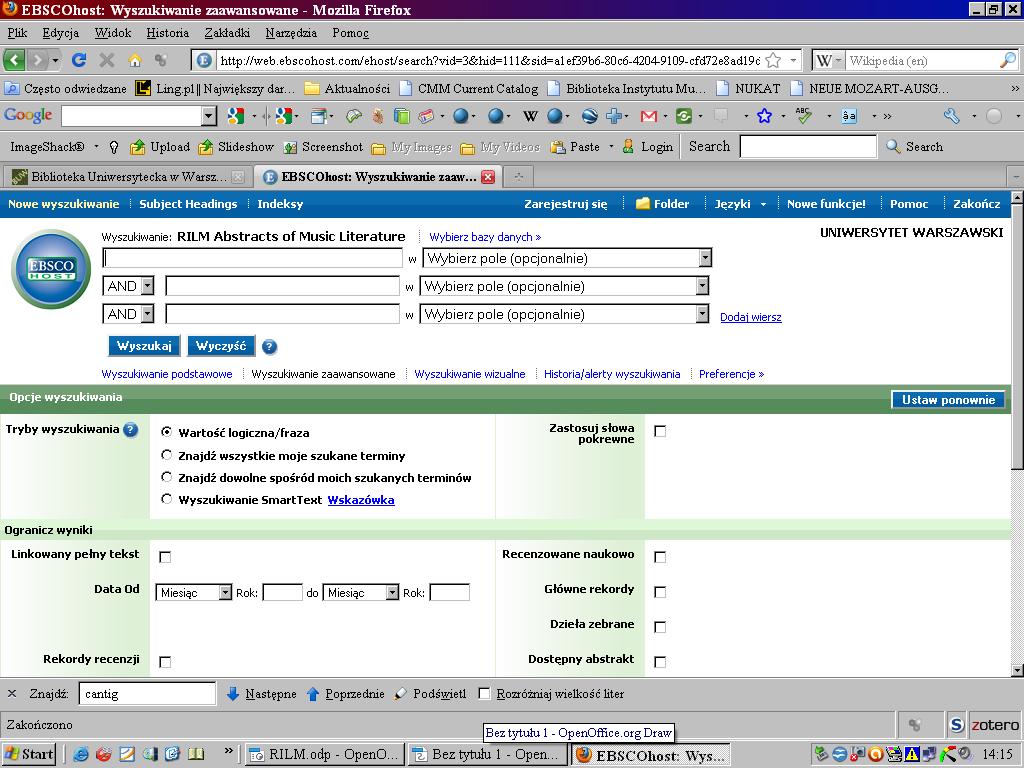Open second row Wybierz pole dropdown

tap(564, 286)
